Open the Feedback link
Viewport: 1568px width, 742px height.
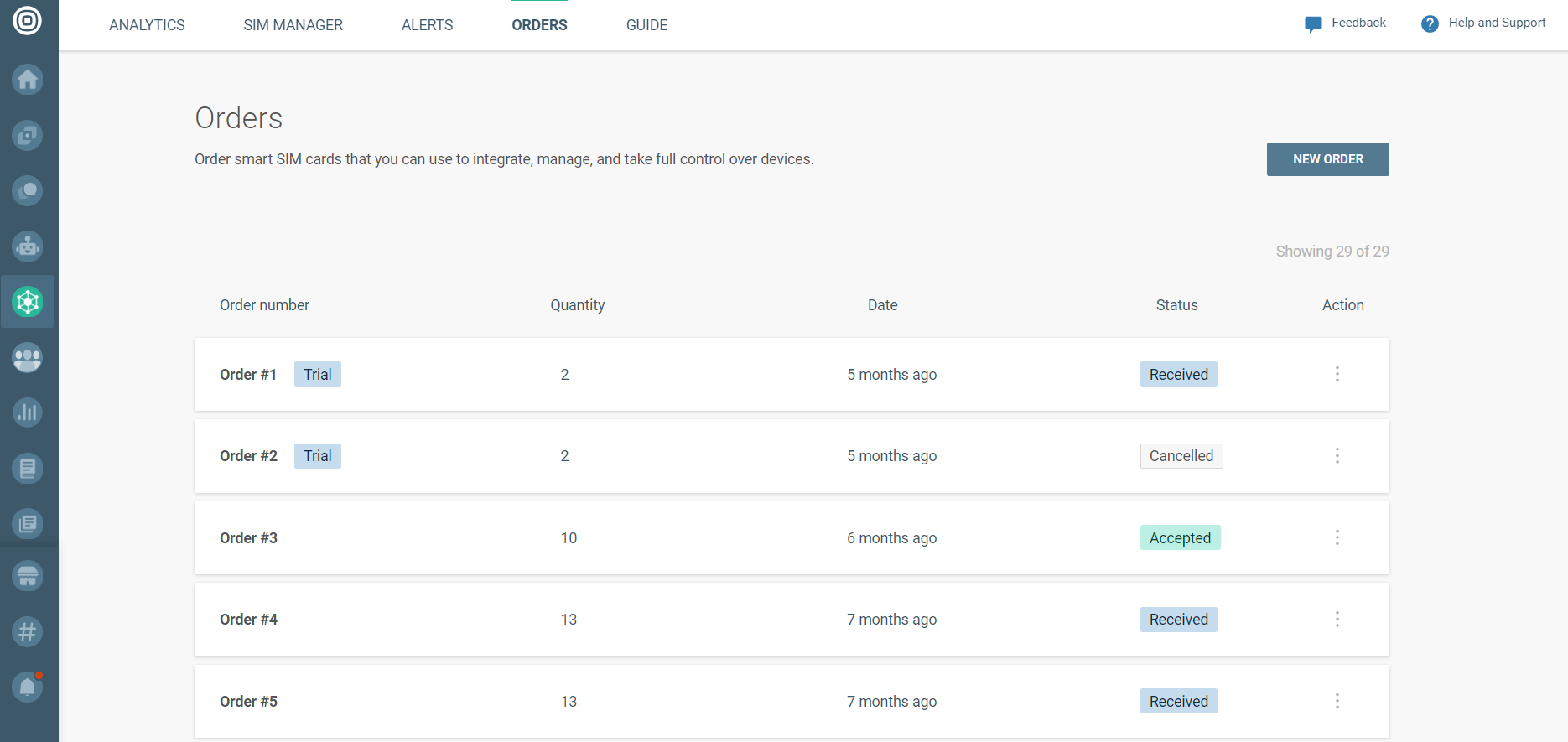pyautogui.click(x=1346, y=23)
